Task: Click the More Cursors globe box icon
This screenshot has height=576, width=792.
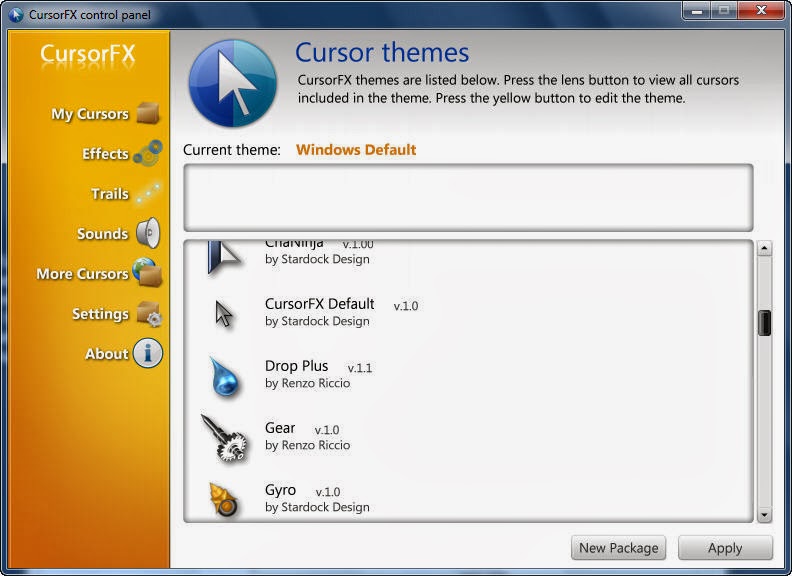Action: tap(147, 272)
